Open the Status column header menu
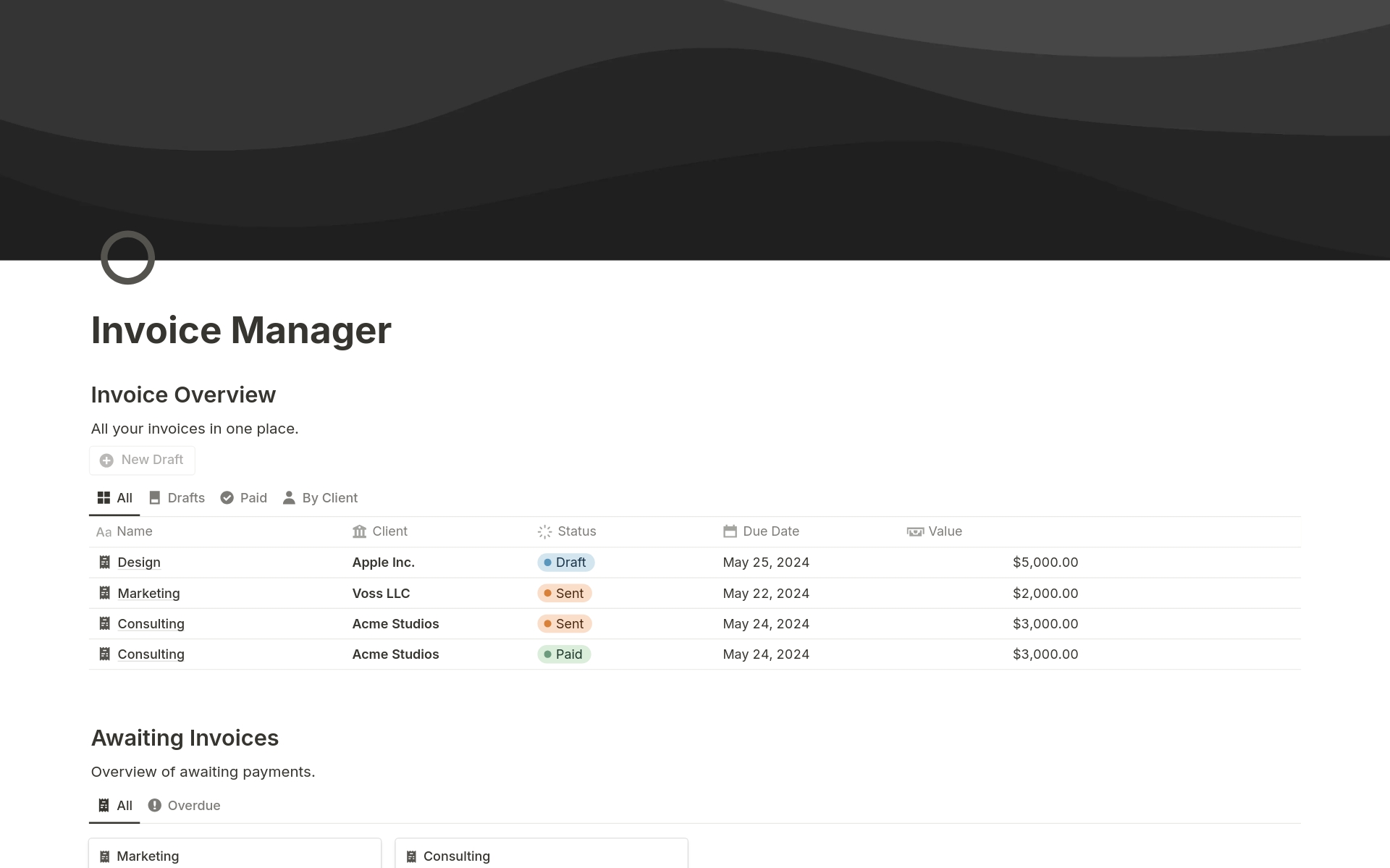 click(577, 531)
